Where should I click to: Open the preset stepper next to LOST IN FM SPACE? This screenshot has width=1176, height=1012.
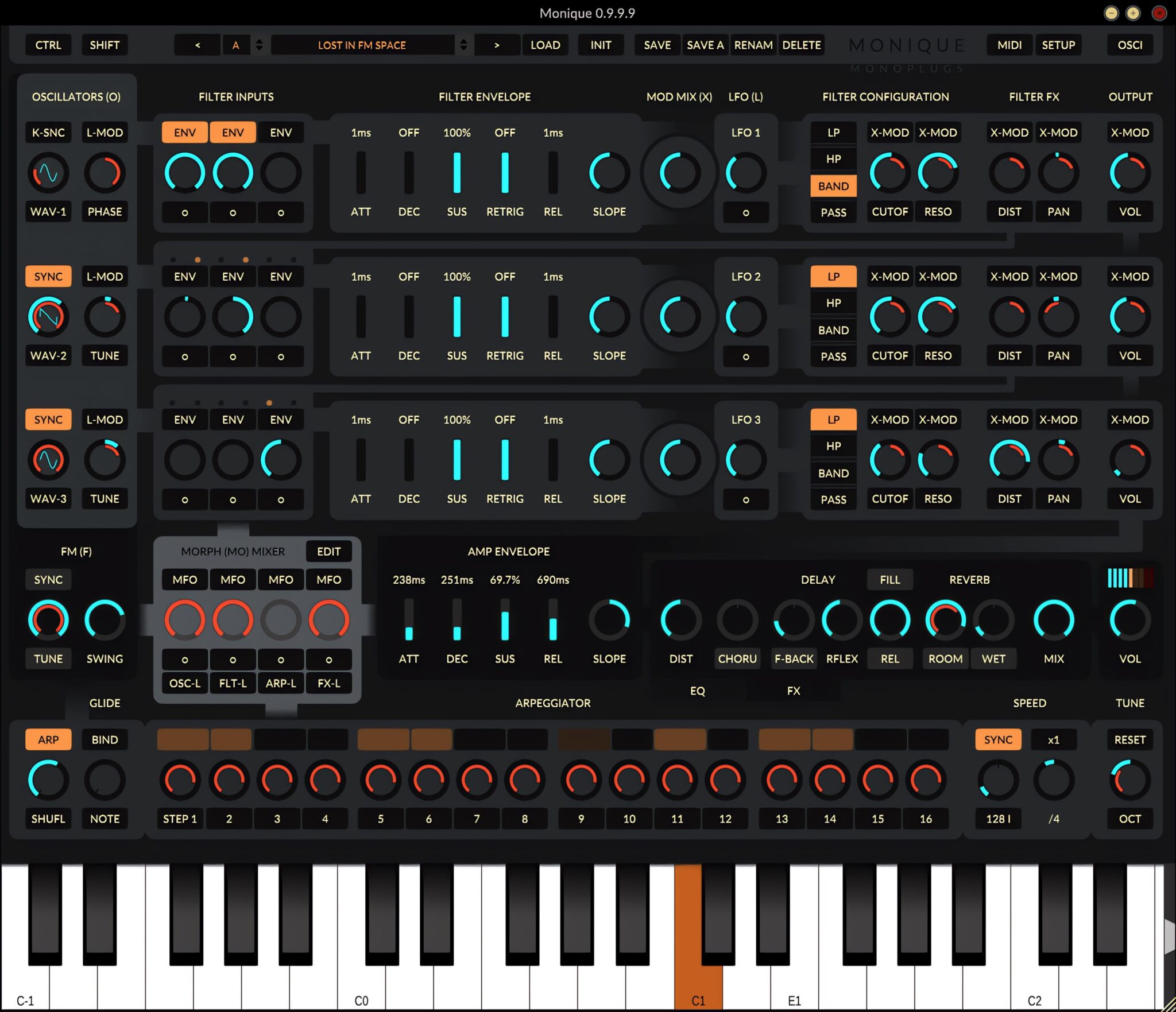coord(463,45)
